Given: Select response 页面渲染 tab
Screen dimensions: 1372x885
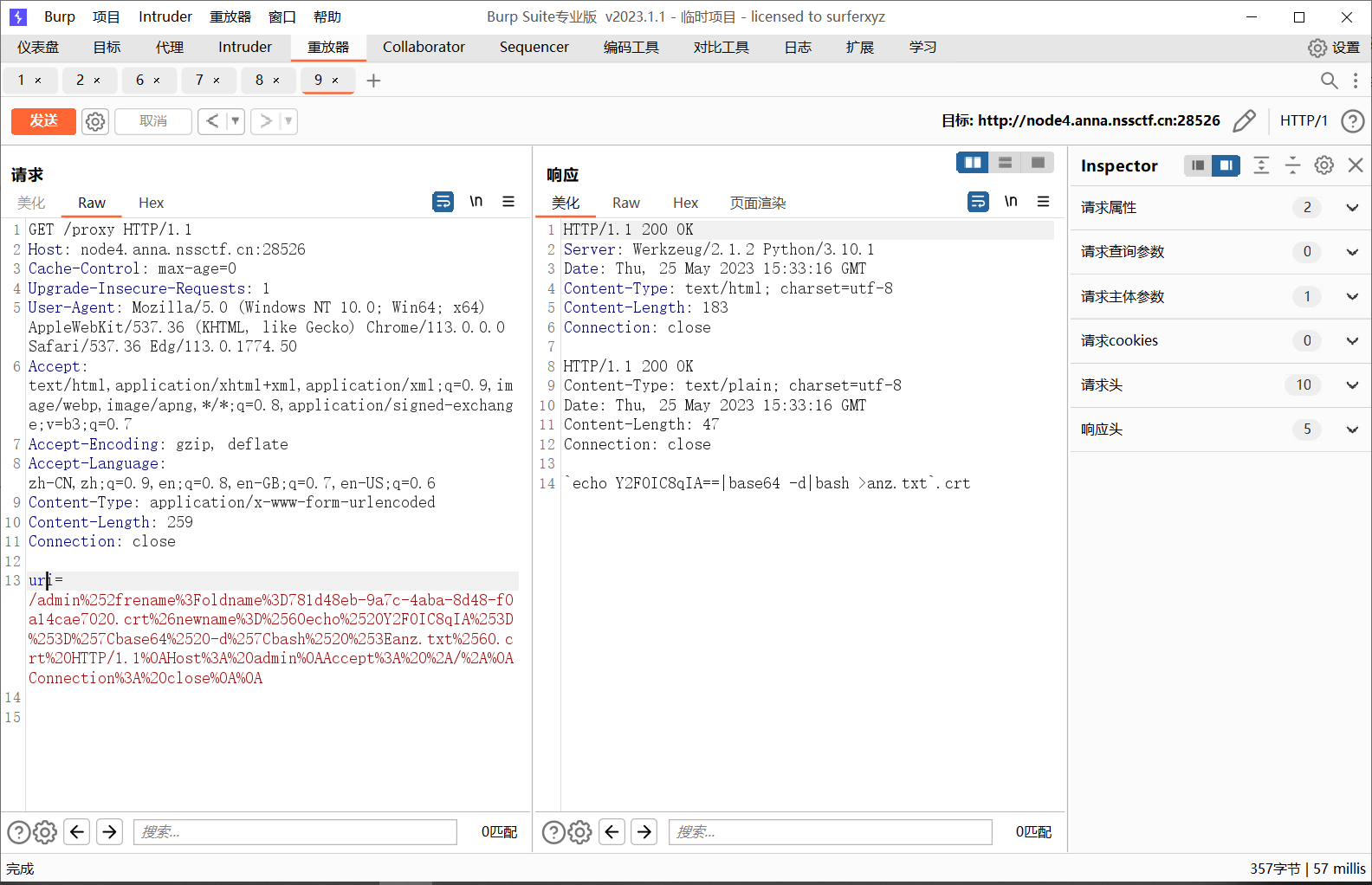Looking at the screenshot, I should tap(758, 203).
